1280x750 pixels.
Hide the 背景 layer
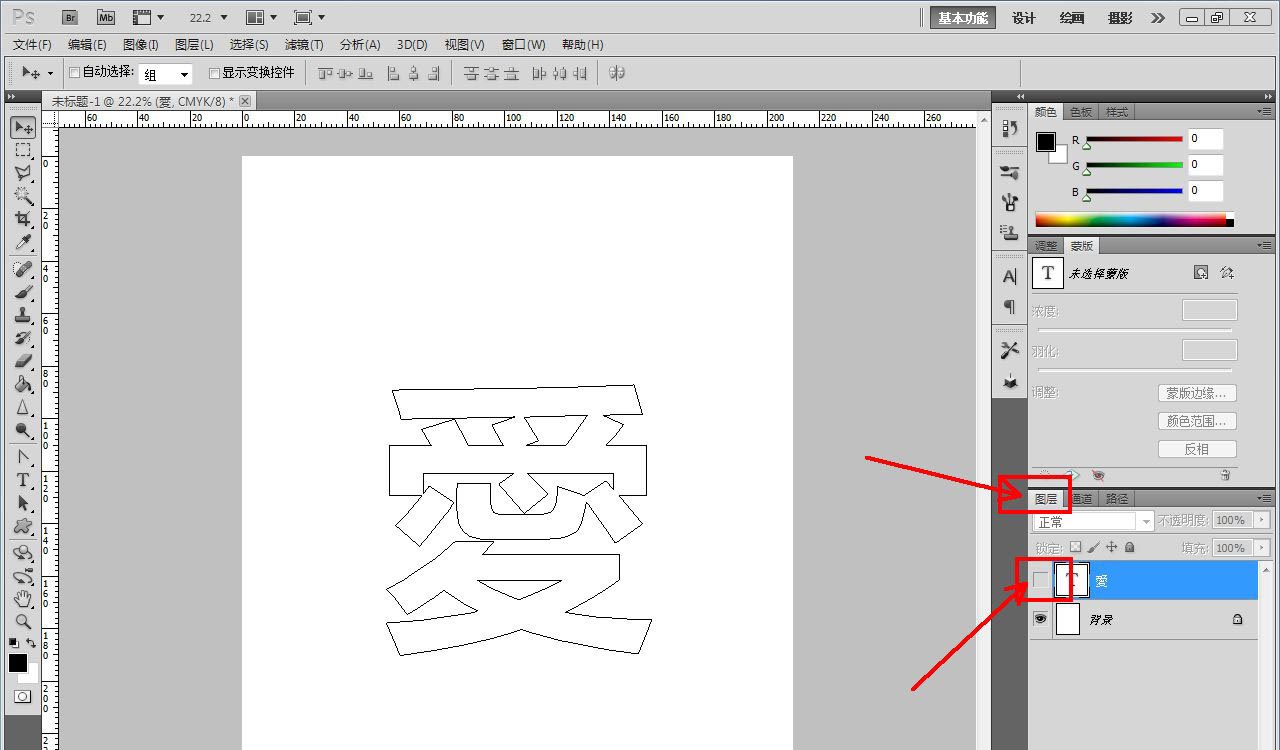coord(1041,619)
